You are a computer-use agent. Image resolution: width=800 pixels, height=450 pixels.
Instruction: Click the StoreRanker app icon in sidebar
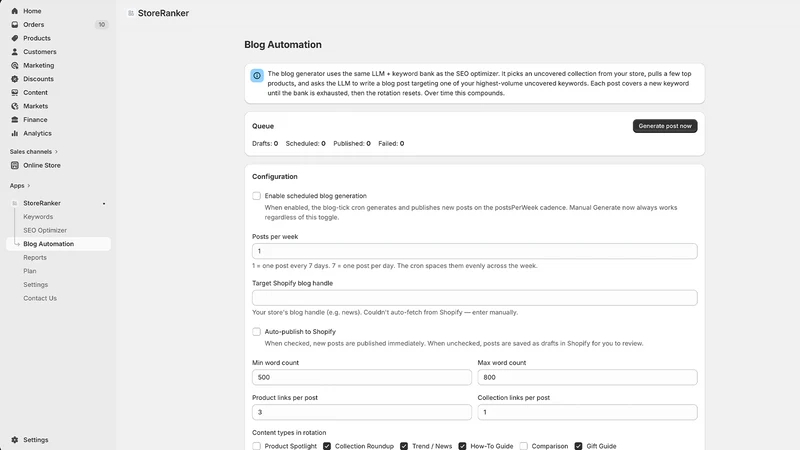pos(15,203)
